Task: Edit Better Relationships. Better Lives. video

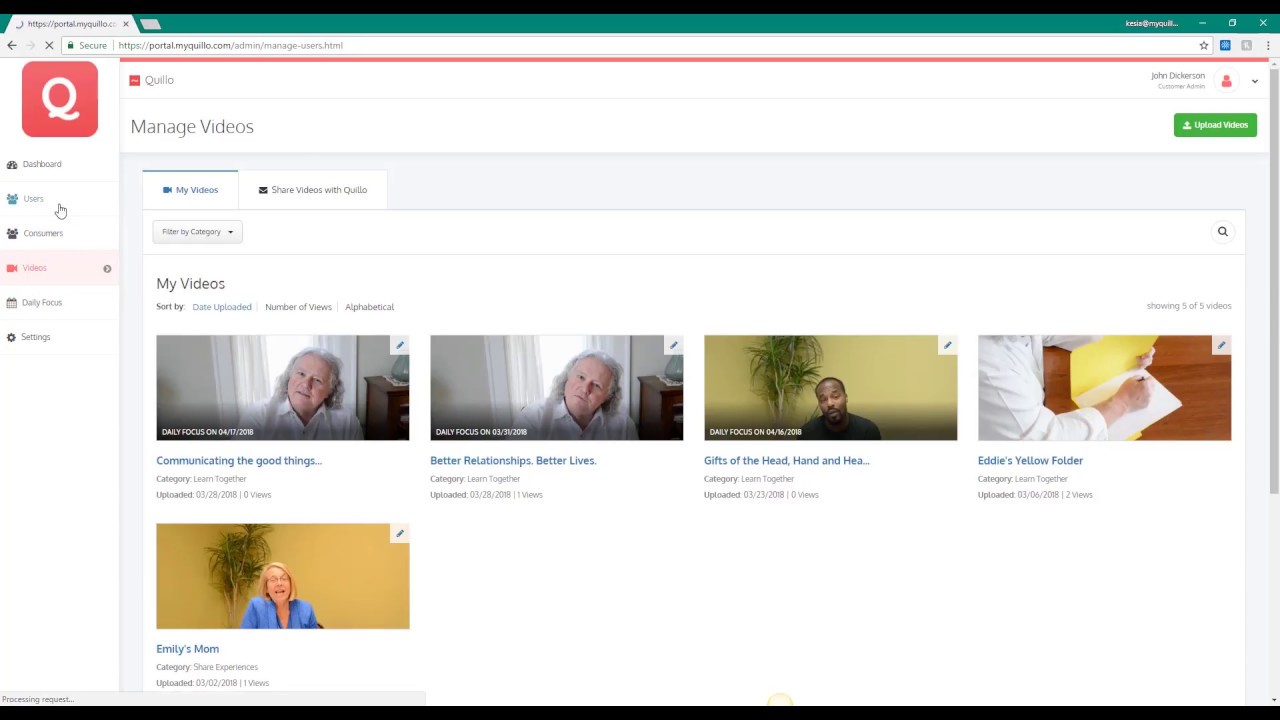Action: (x=674, y=345)
